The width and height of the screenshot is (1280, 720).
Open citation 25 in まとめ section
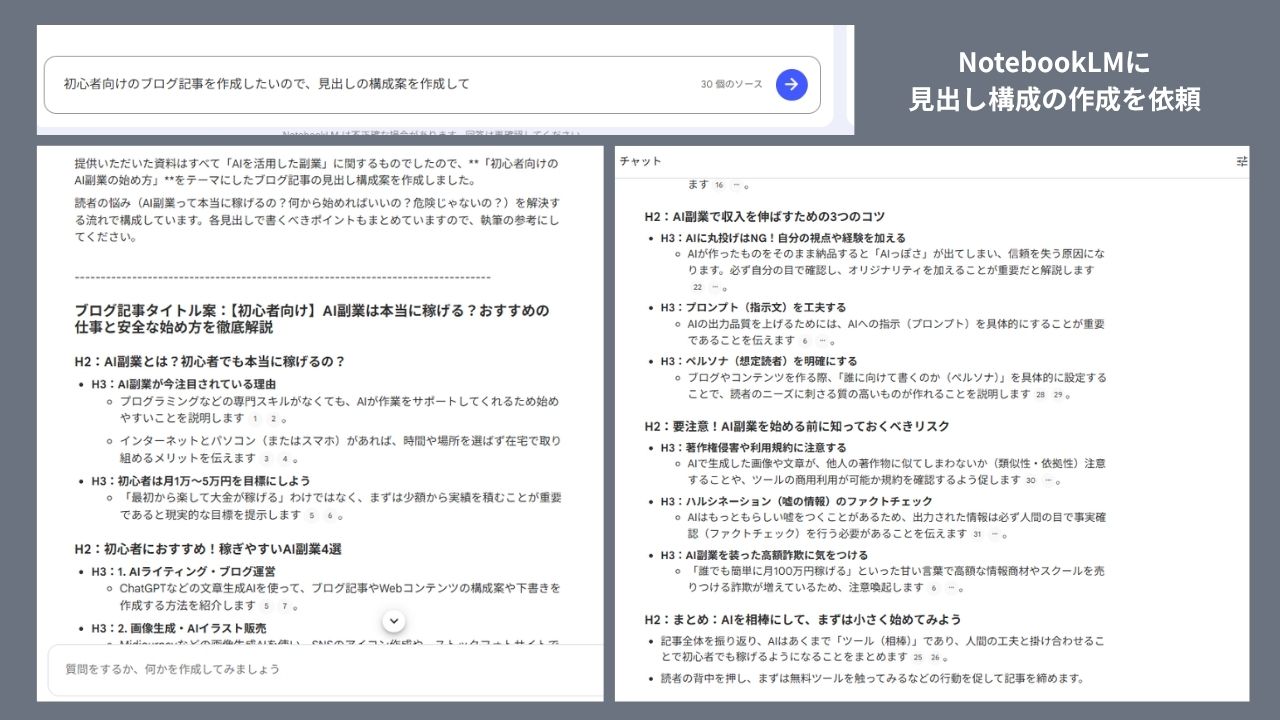tap(918, 657)
